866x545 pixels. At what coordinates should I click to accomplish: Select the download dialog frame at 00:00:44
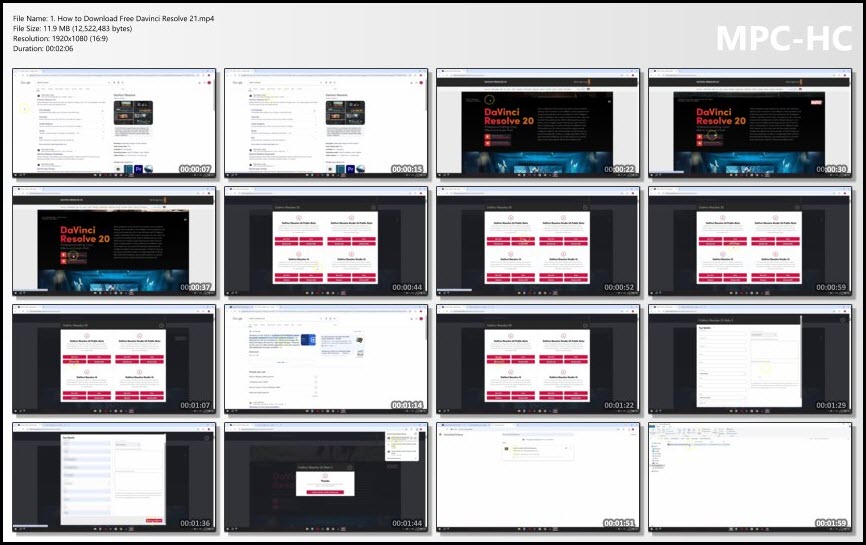pyautogui.click(x=326, y=241)
